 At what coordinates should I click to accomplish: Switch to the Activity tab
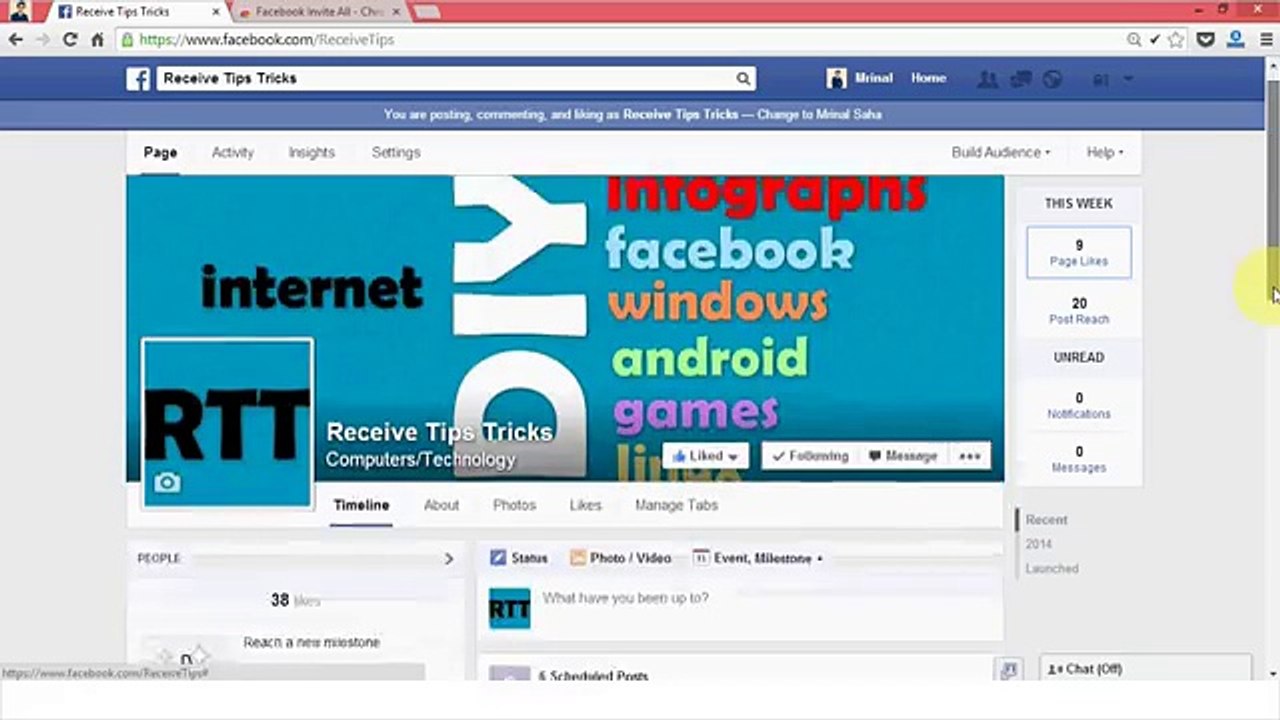pyautogui.click(x=233, y=153)
